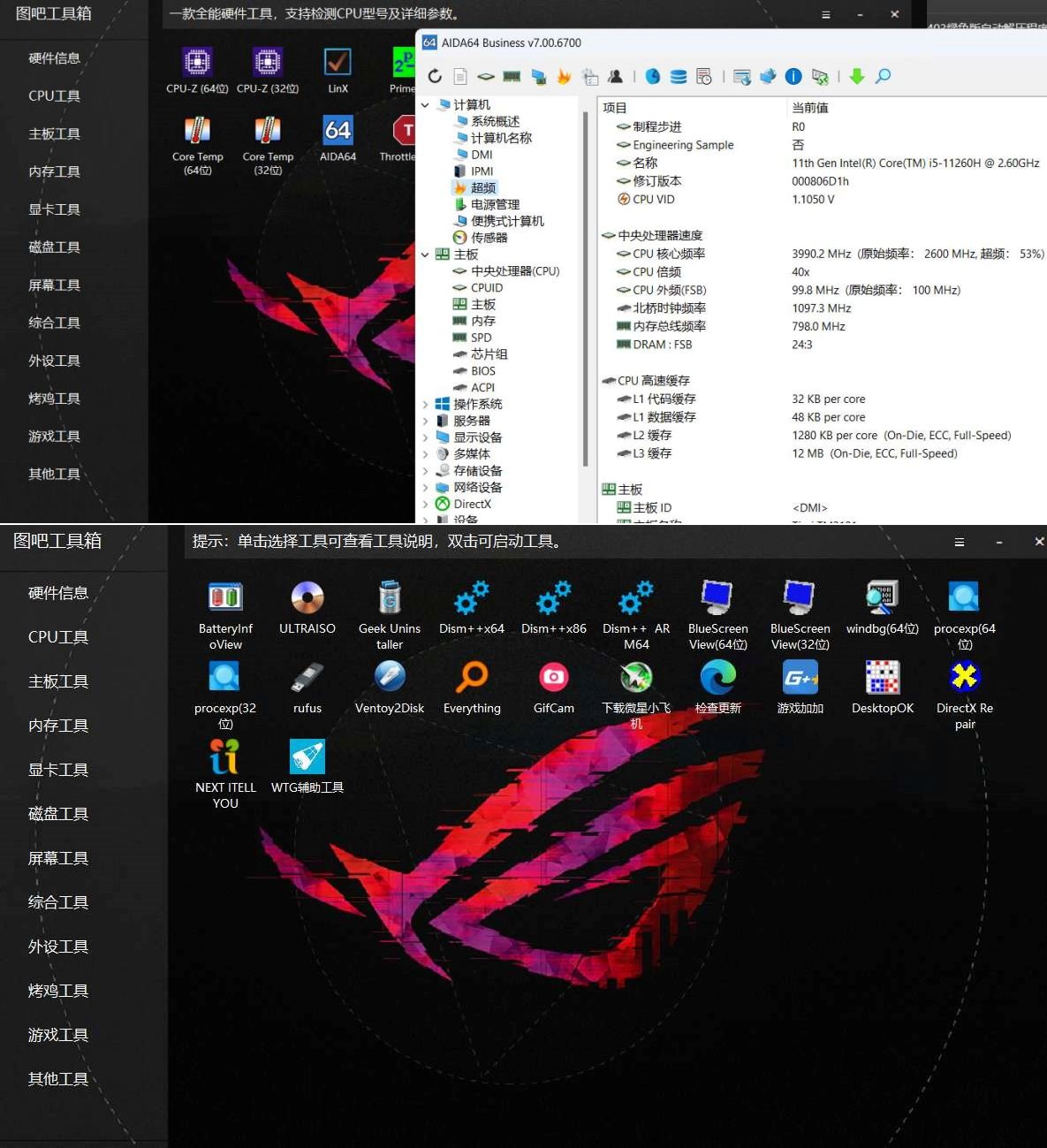
Task: Open the 游戏工具 sidebar category
Action: click(57, 1034)
